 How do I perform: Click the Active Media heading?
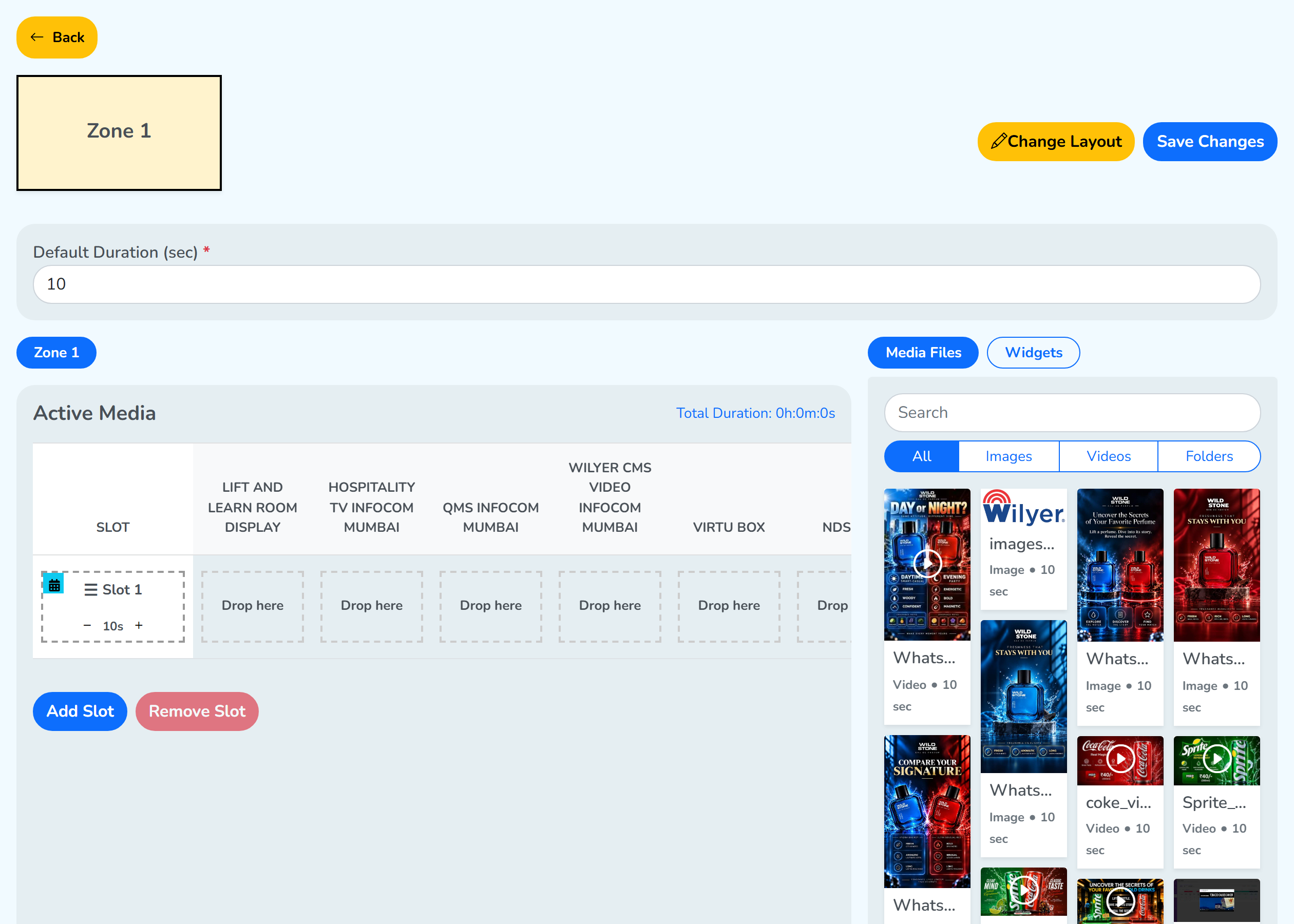[x=94, y=413]
